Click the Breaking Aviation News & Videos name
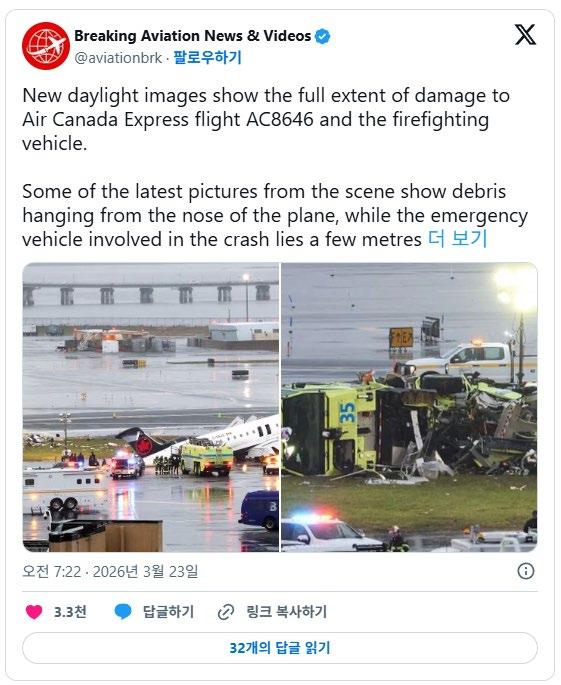This screenshot has width=561, height=685. coord(193,36)
